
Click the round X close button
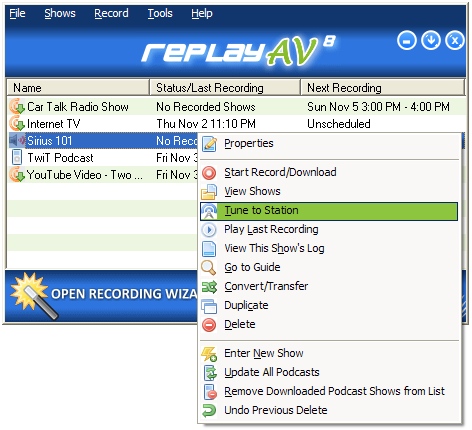tap(455, 41)
